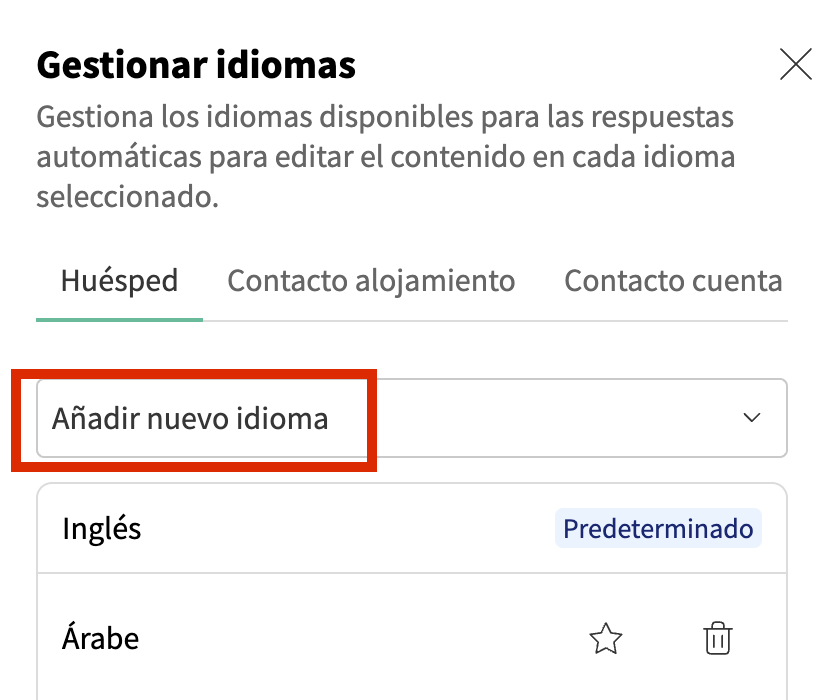Click the Árabe language name label
Image resolution: width=840 pixels, height=700 pixels.
(x=100, y=638)
